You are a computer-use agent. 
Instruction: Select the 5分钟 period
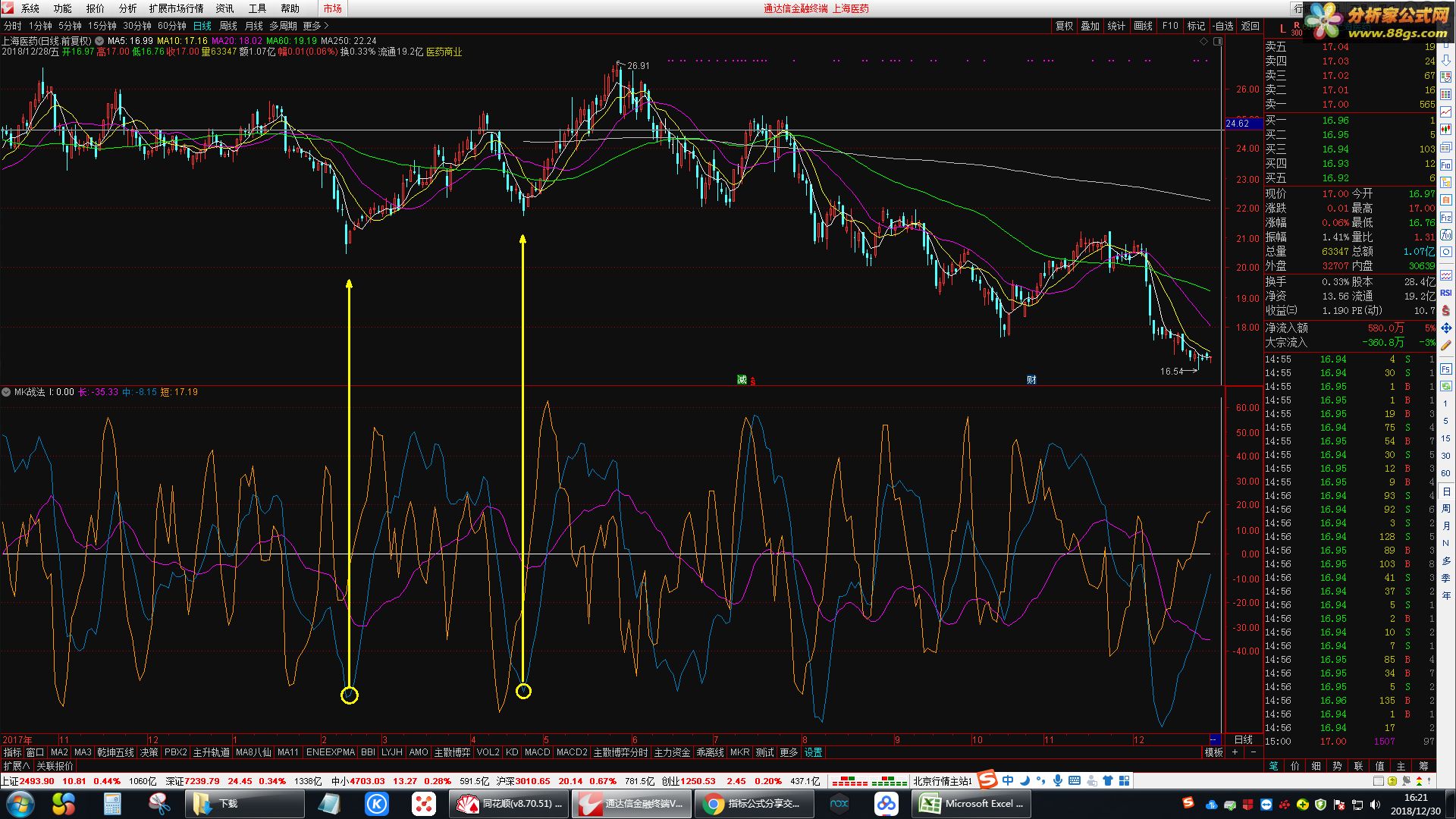point(70,26)
